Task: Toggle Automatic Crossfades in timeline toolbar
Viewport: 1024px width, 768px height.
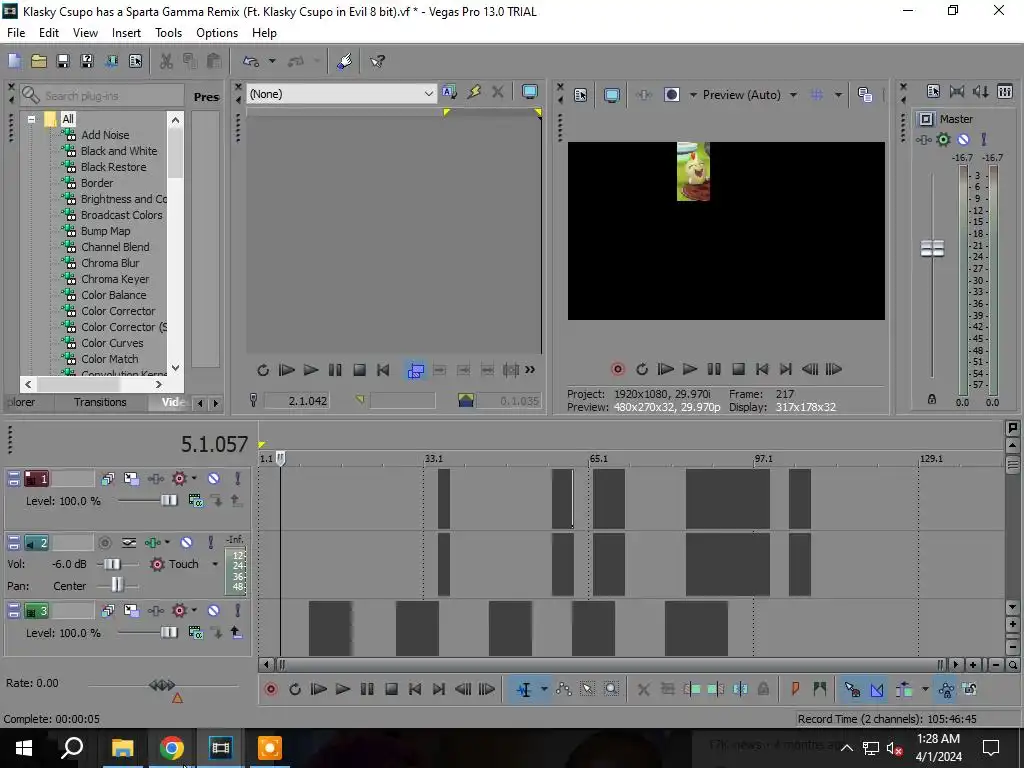Action: click(x=876, y=689)
